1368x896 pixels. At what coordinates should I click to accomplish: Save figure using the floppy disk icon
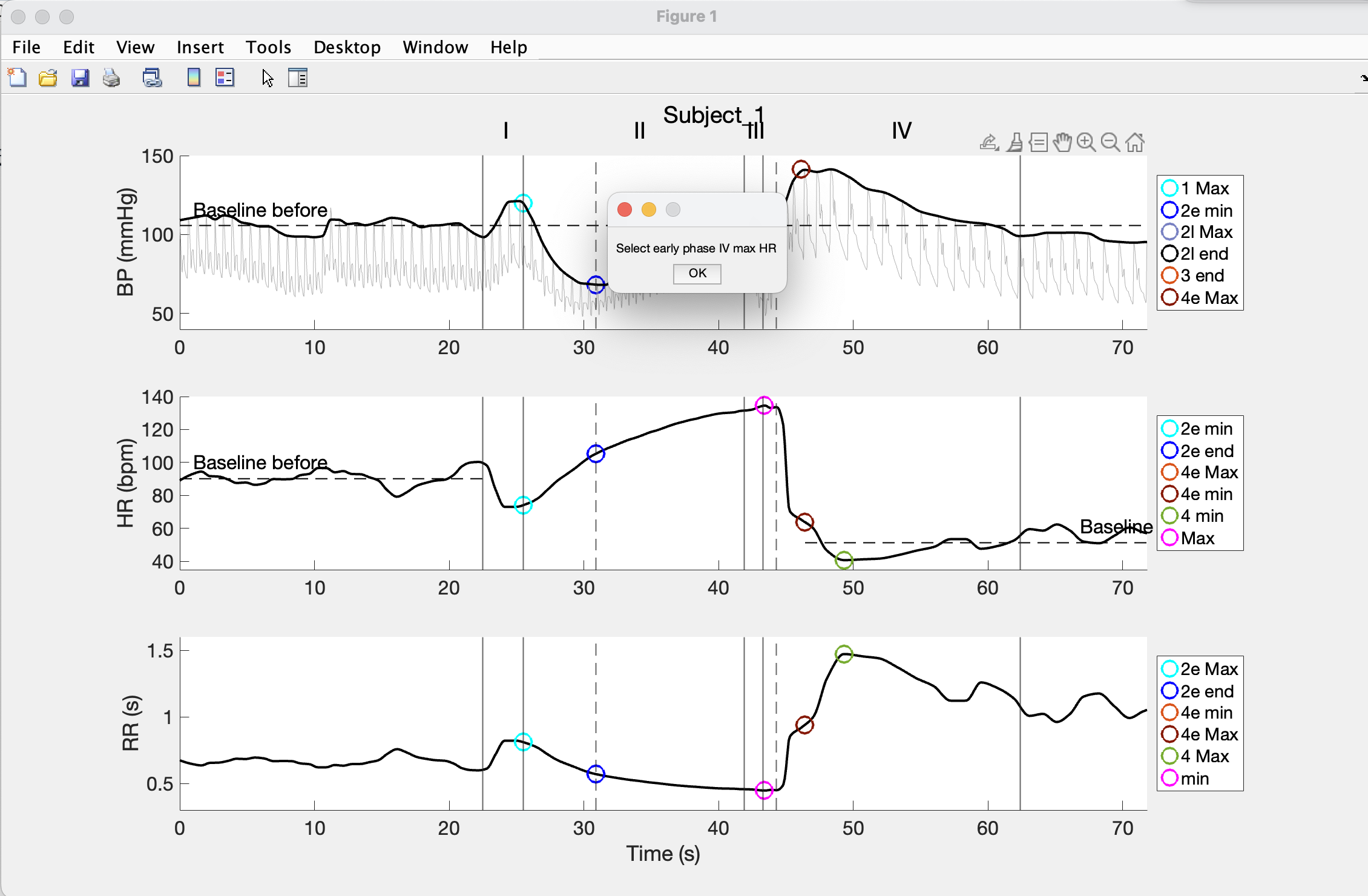[x=80, y=78]
